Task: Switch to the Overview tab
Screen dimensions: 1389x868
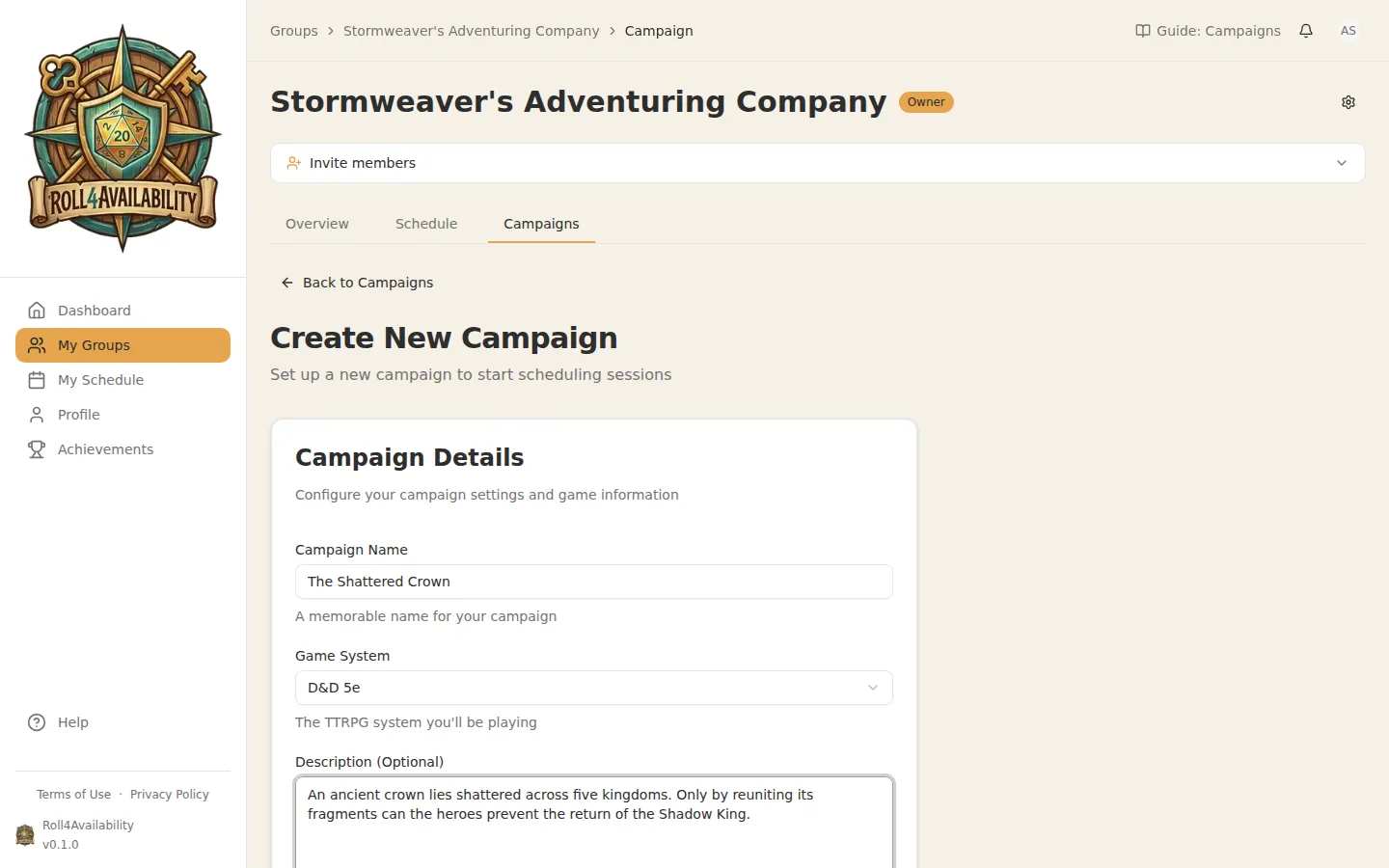Action: pos(317,223)
